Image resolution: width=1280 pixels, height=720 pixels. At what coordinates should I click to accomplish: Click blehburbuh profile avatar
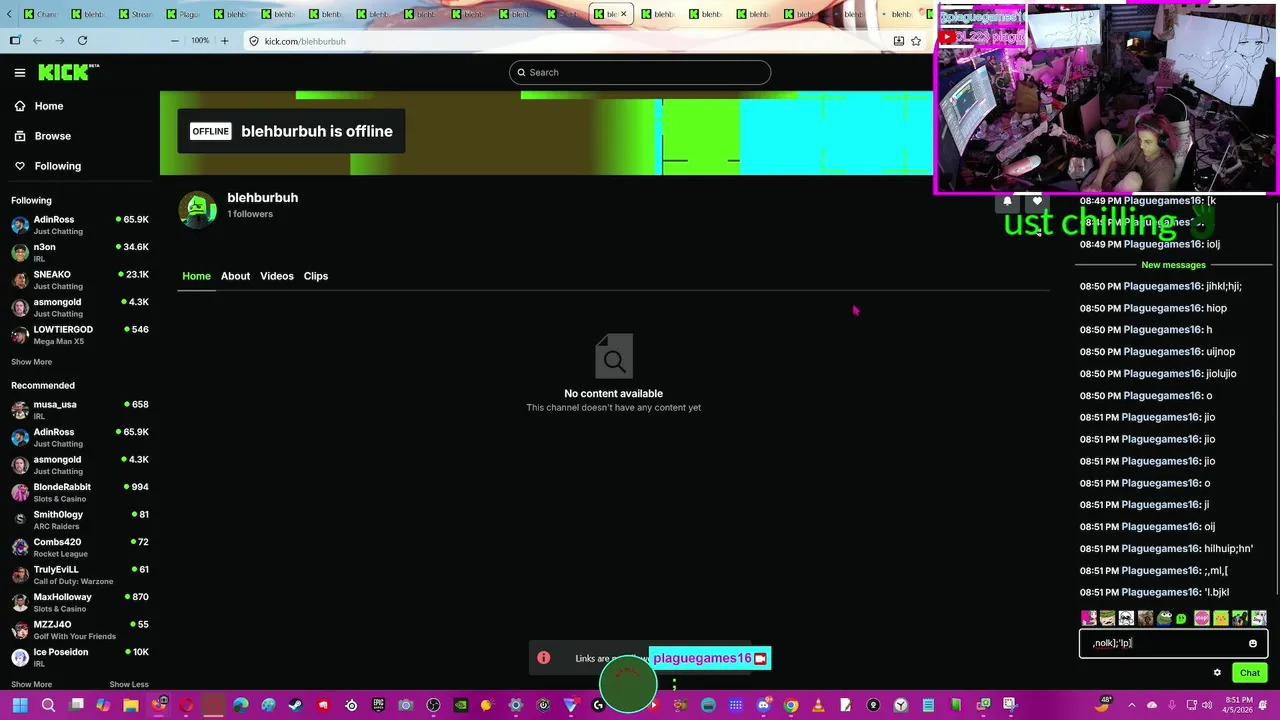197,209
